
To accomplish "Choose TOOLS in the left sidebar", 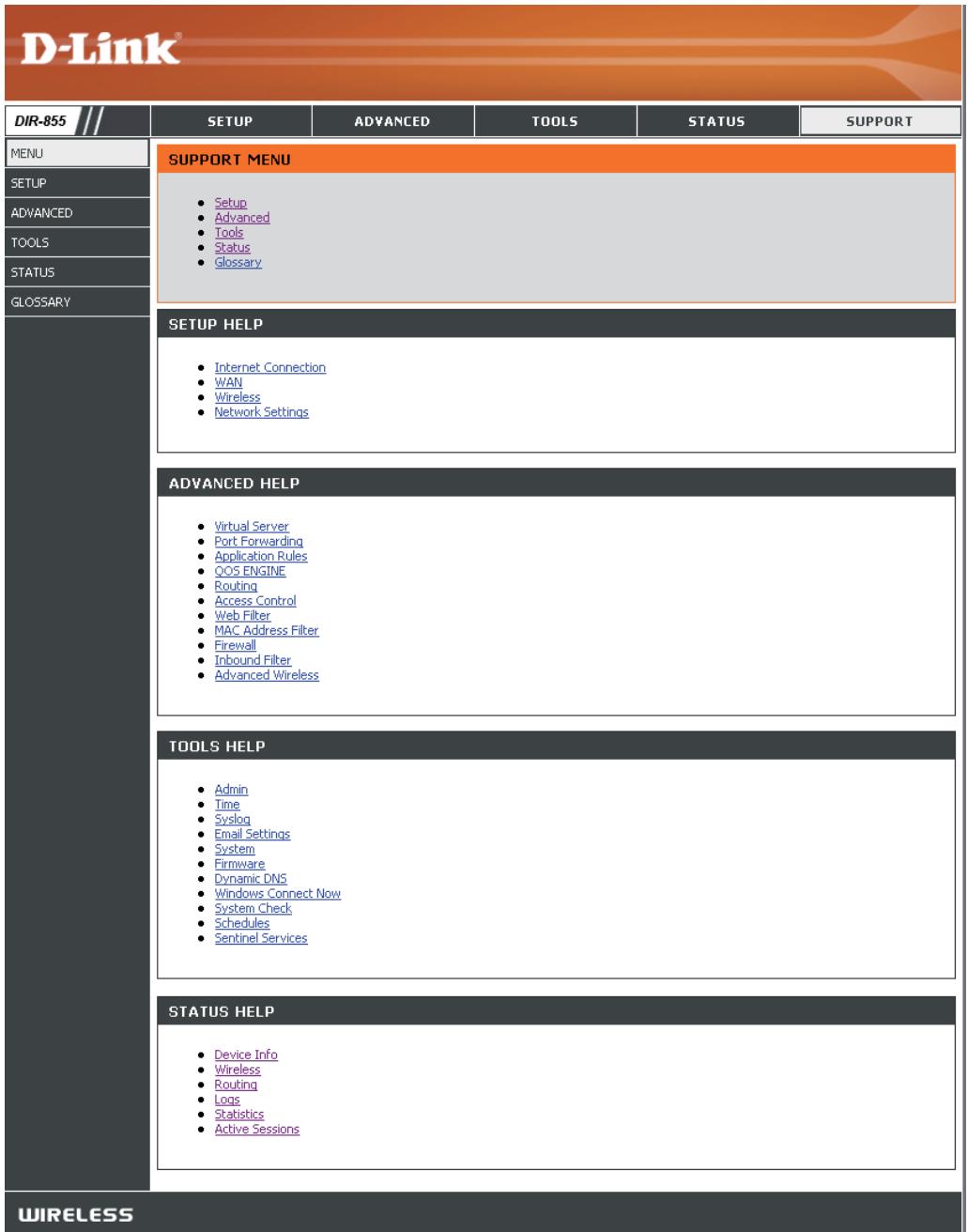I will [76, 242].
